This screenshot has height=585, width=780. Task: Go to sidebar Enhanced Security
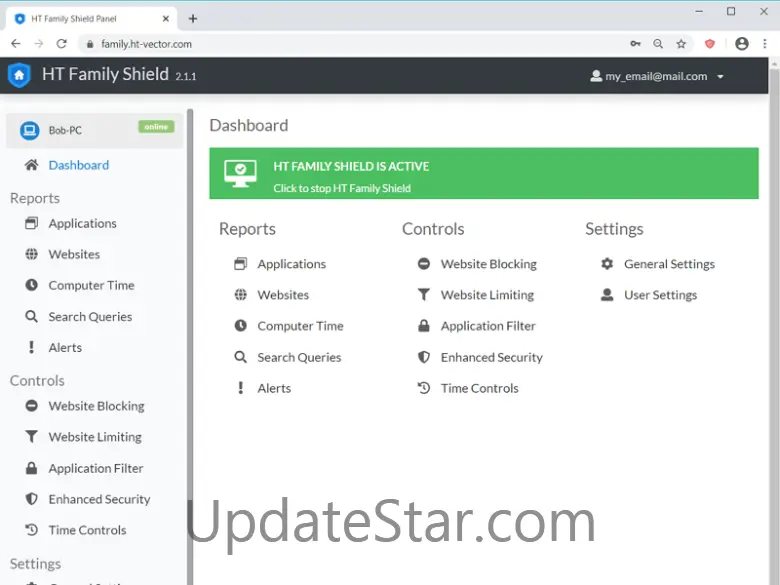99,499
